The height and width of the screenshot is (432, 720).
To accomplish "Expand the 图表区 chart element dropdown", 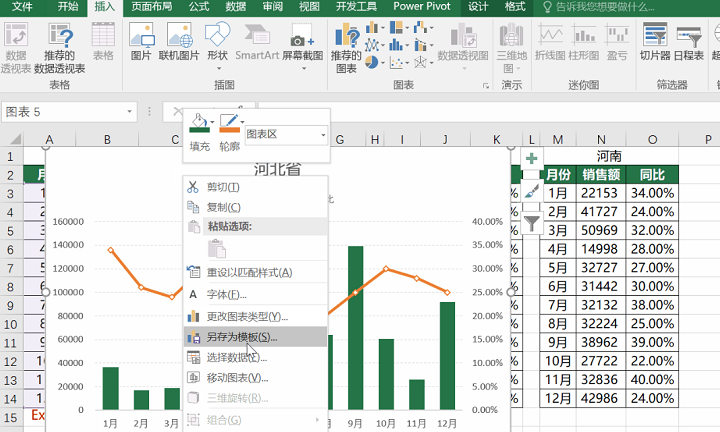I will coord(323,134).
